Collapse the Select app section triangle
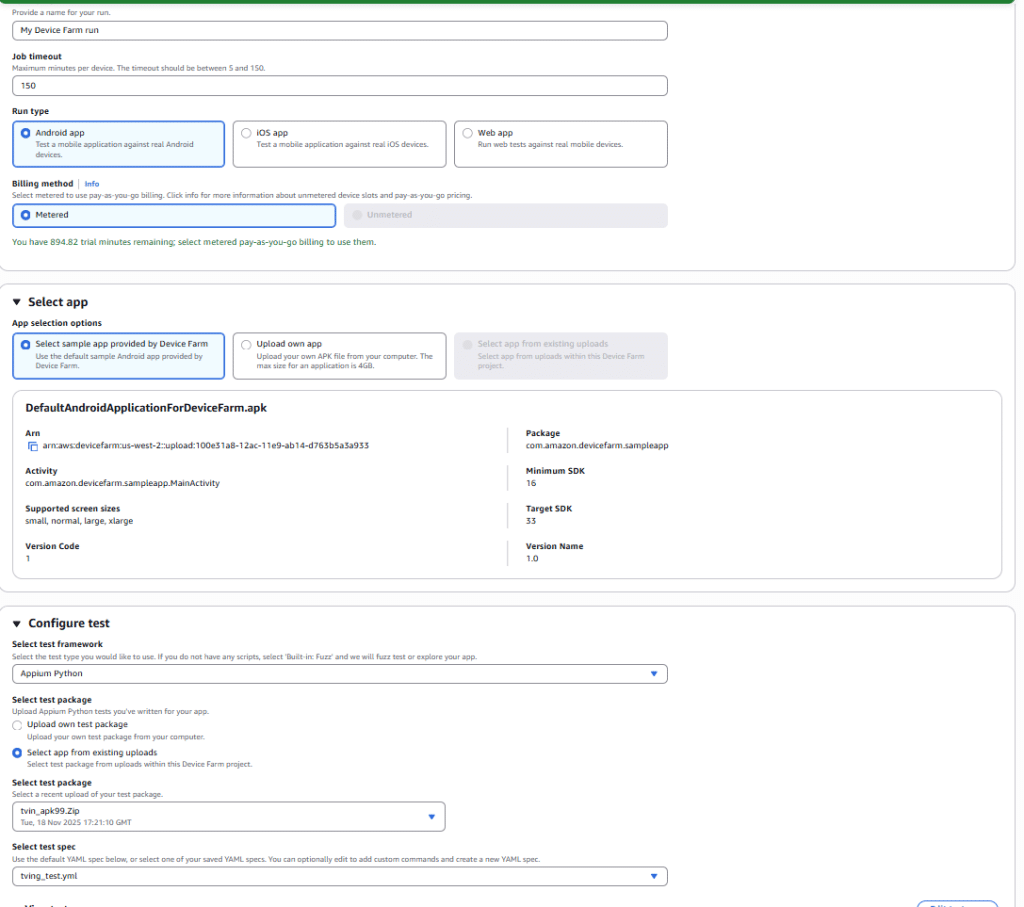This screenshot has width=1024, height=907. (x=17, y=302)
